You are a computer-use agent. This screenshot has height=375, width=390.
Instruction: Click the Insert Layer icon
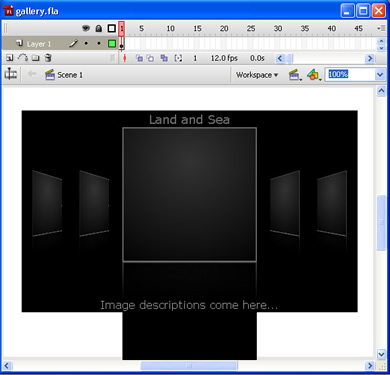pos(9,58)
